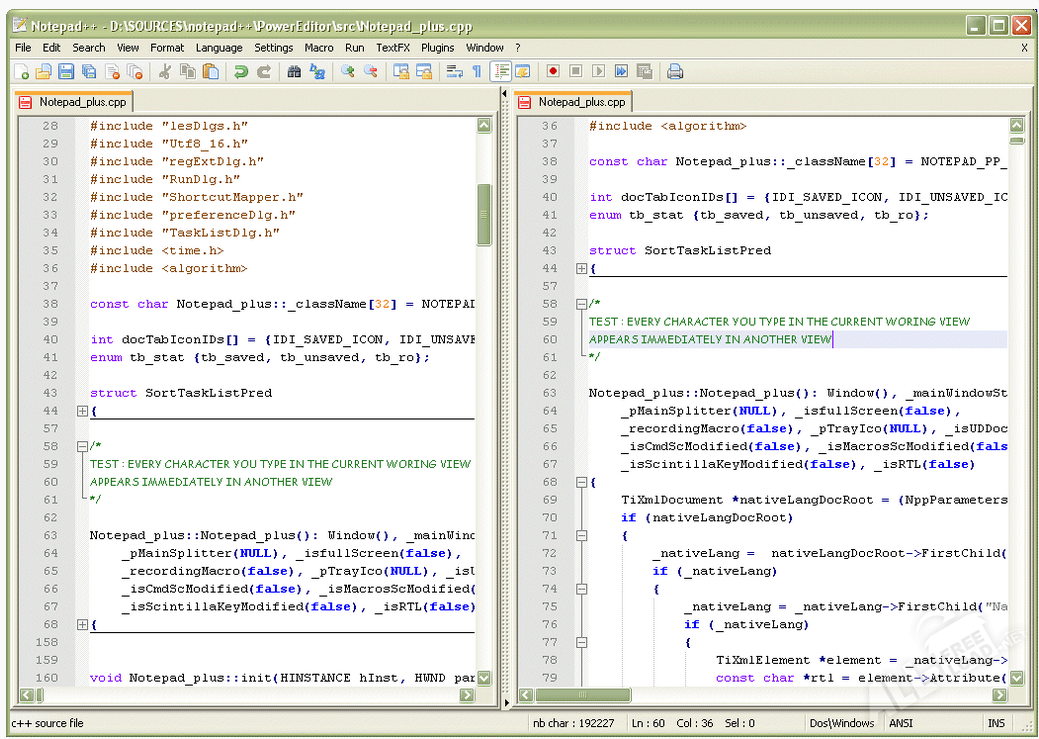Create a new file via toolbar icon
The image size is (1039, 739).
pos(22,71)
